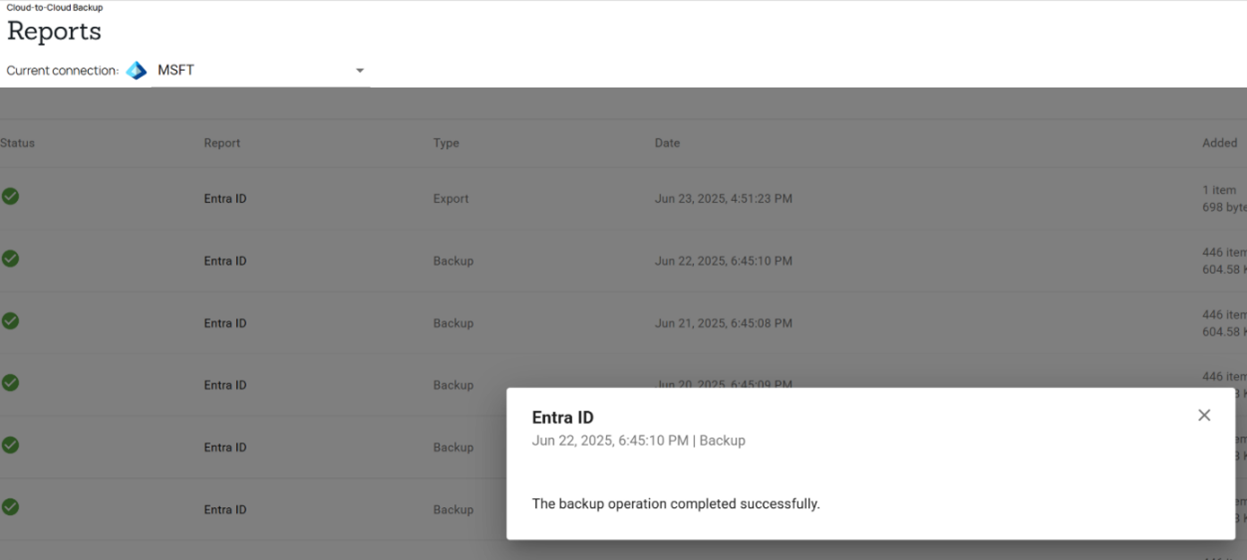Click the Type column header
The height and width of the screenshot is (560, 1247).
[x=446, y=143]
